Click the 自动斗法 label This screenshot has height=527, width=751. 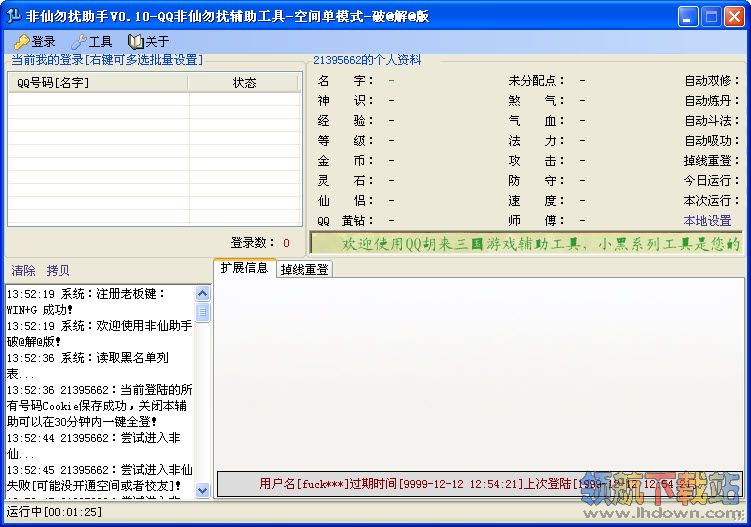pos(712,121)
